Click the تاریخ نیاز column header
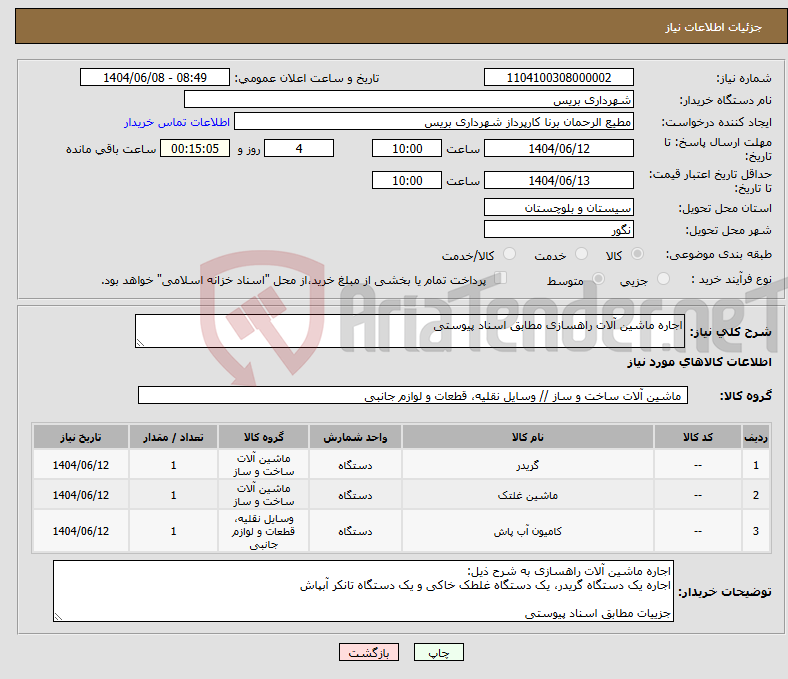The image size is (788, 679). coord(81,437)
